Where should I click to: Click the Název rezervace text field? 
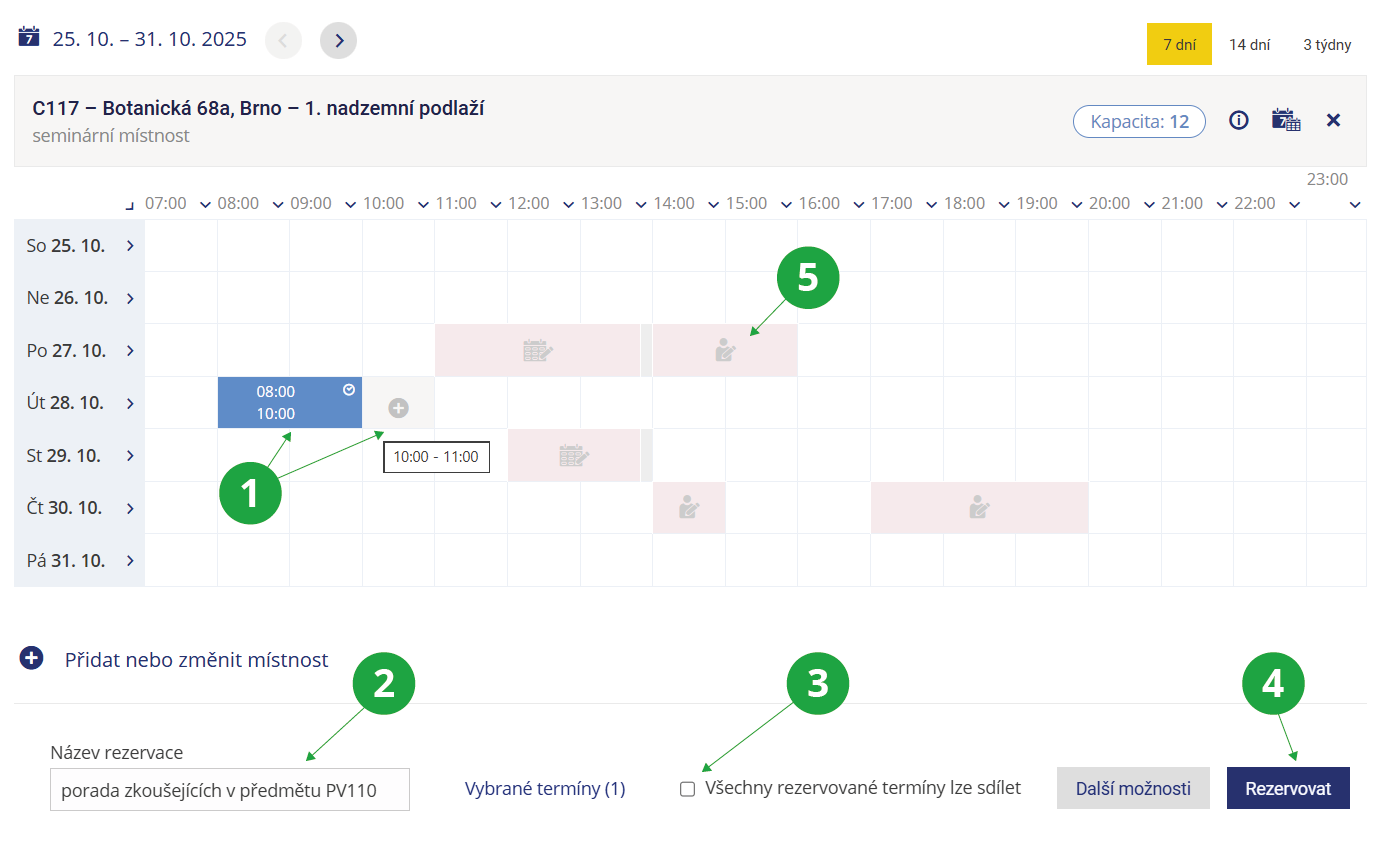point(229,790)
